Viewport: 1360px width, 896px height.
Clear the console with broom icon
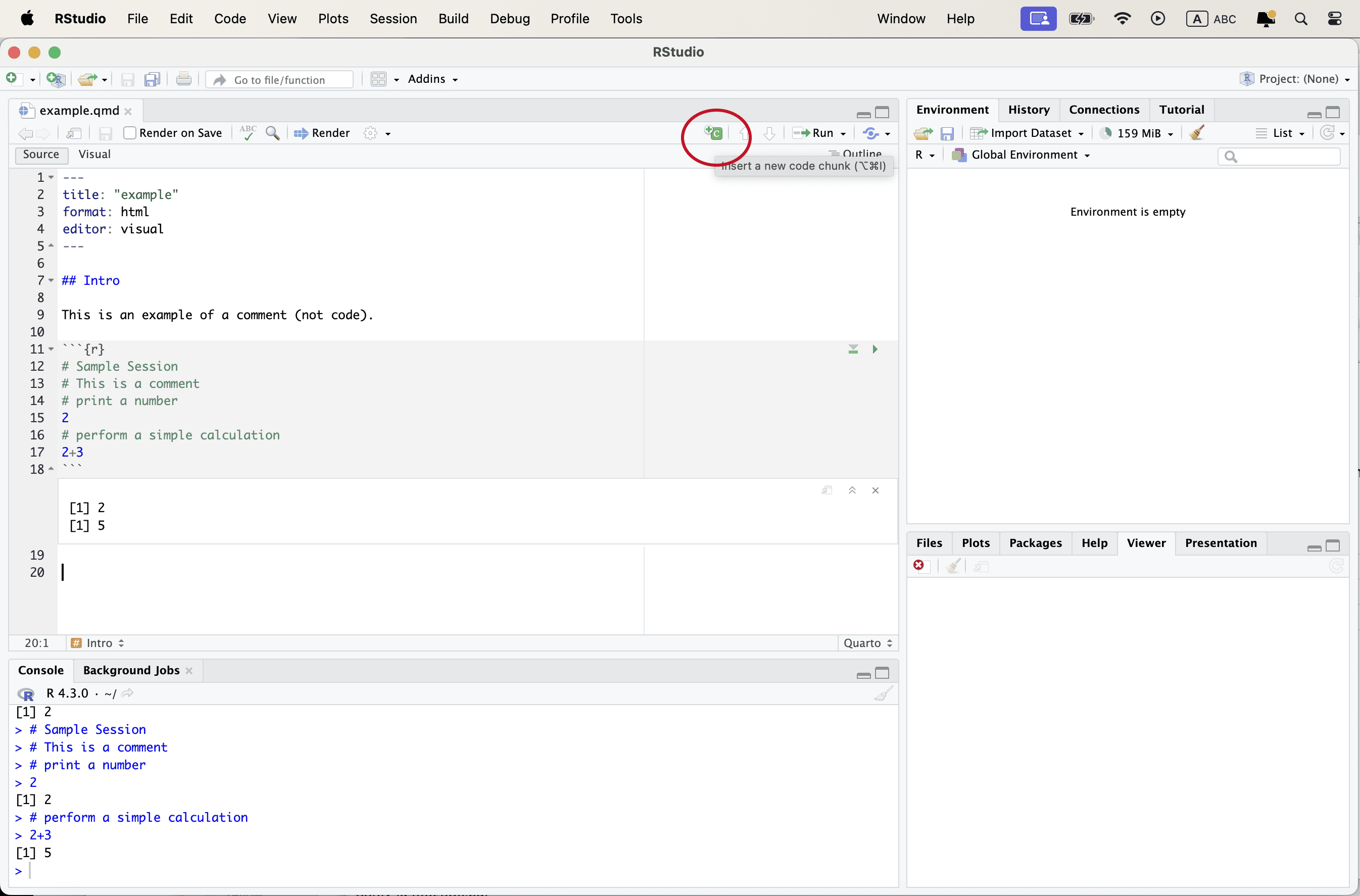pyautogui.click(x=883, y=693)
